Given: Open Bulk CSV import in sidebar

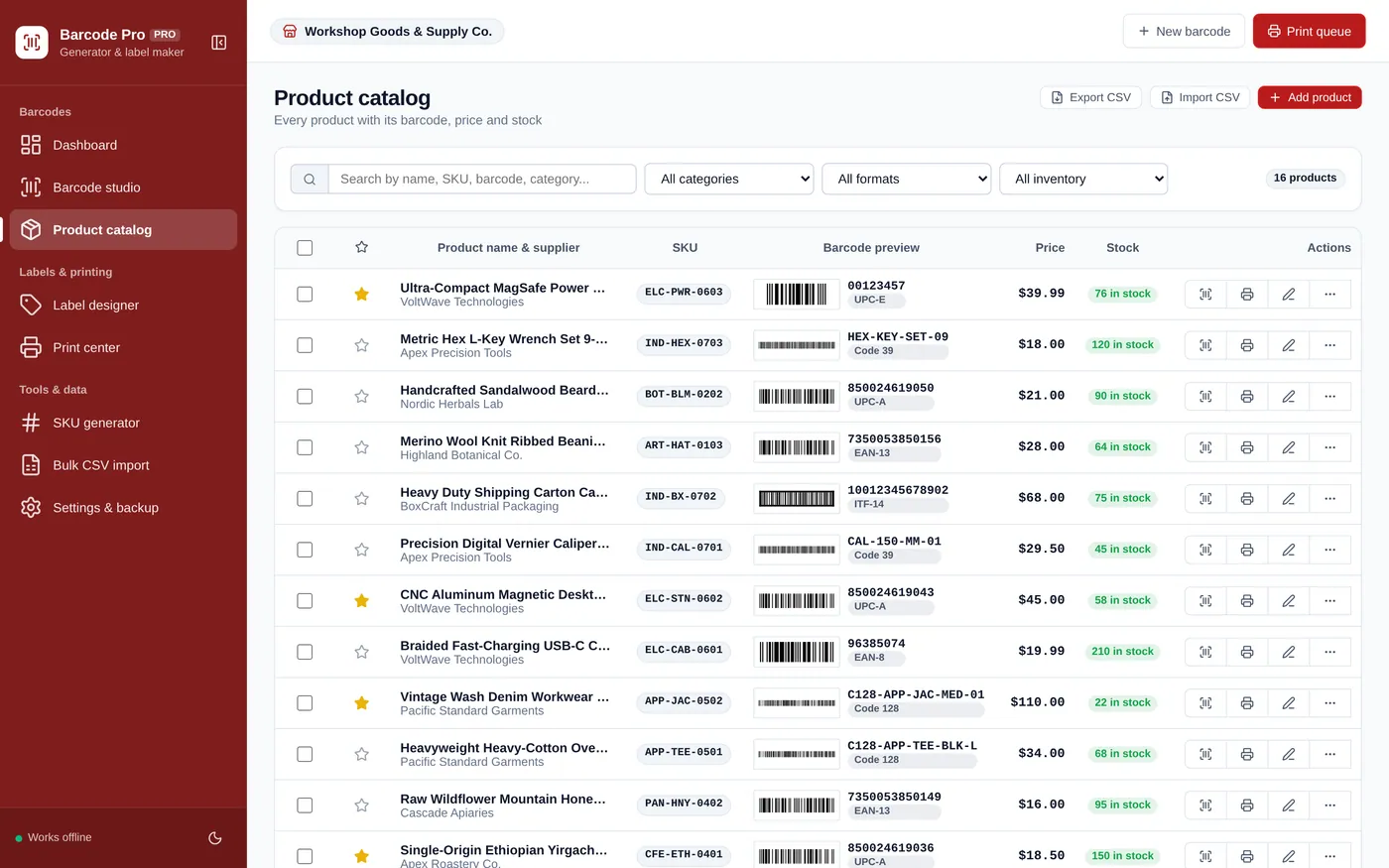Looking at the screenshot, I should point(123,465).
